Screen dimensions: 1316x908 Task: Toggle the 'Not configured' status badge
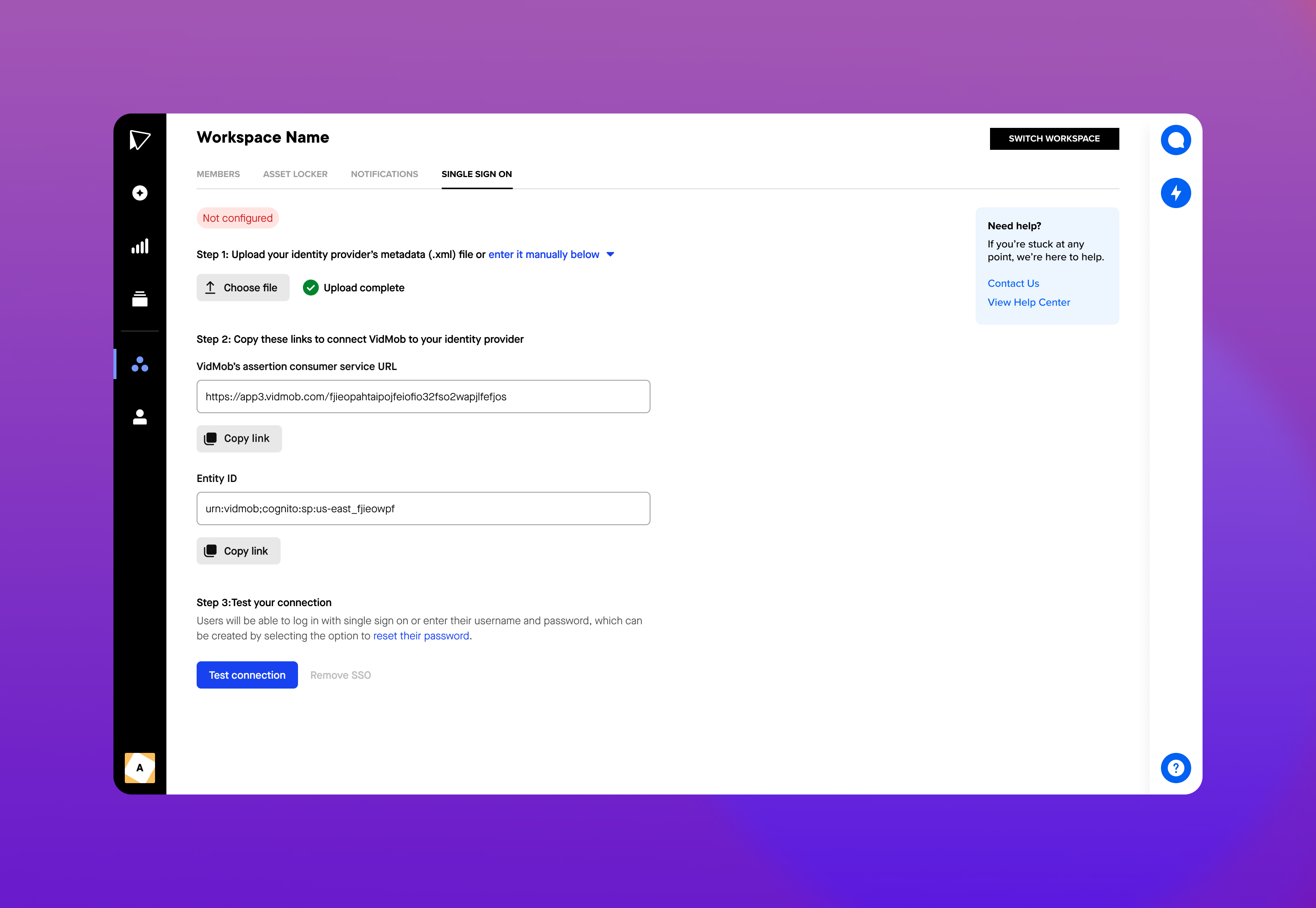(237, 218)
